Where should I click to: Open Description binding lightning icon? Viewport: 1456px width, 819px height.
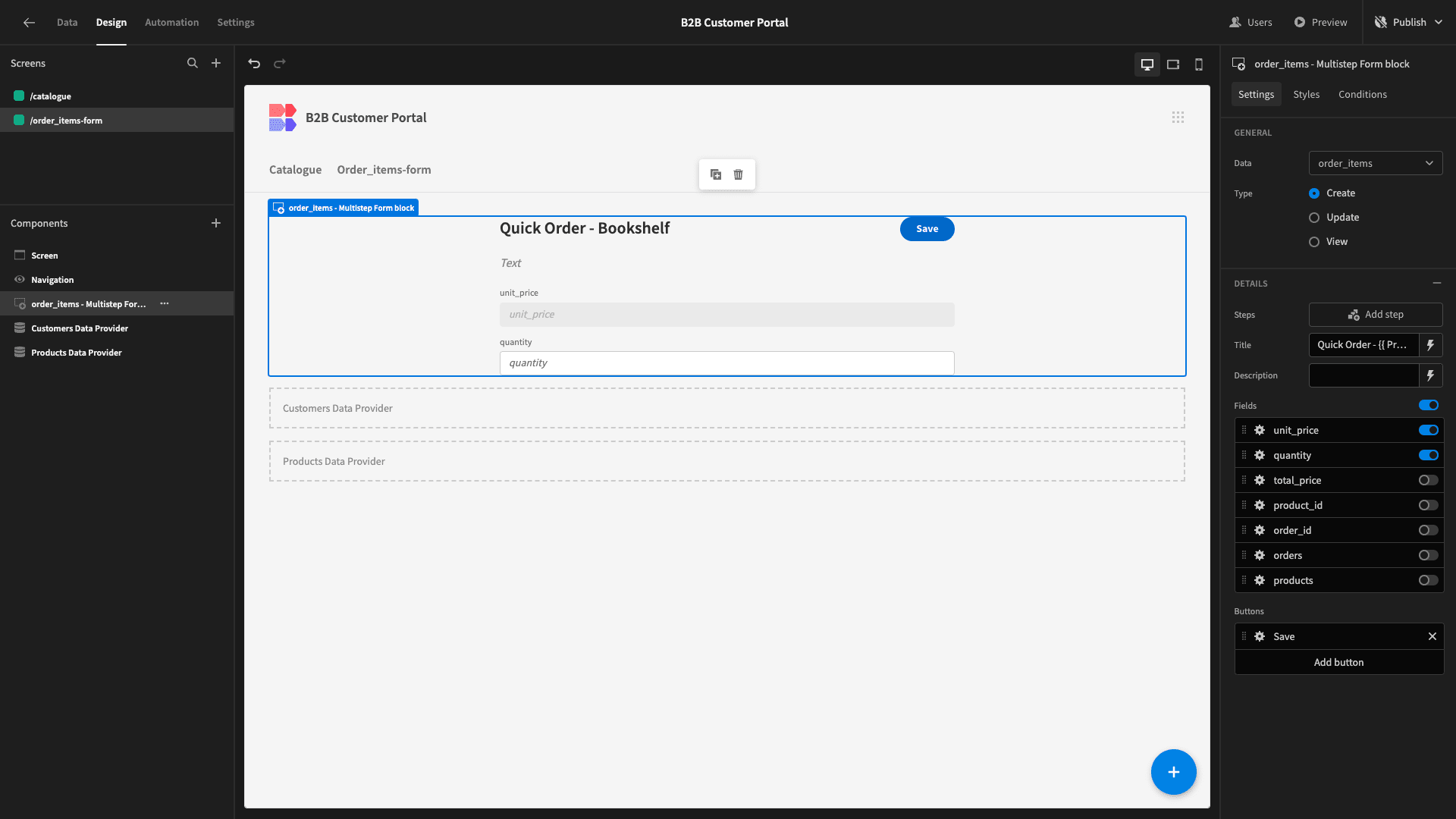click(x=1430, y=375)
